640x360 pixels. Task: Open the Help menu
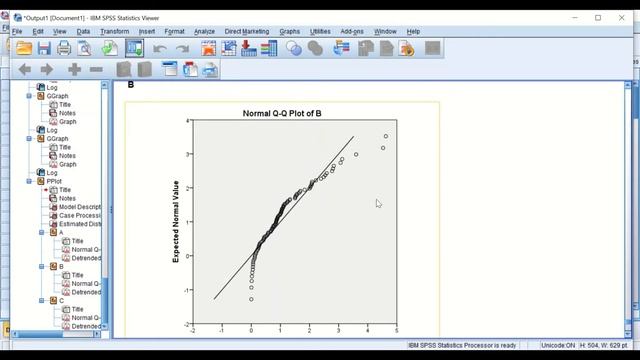click(413, 31)
